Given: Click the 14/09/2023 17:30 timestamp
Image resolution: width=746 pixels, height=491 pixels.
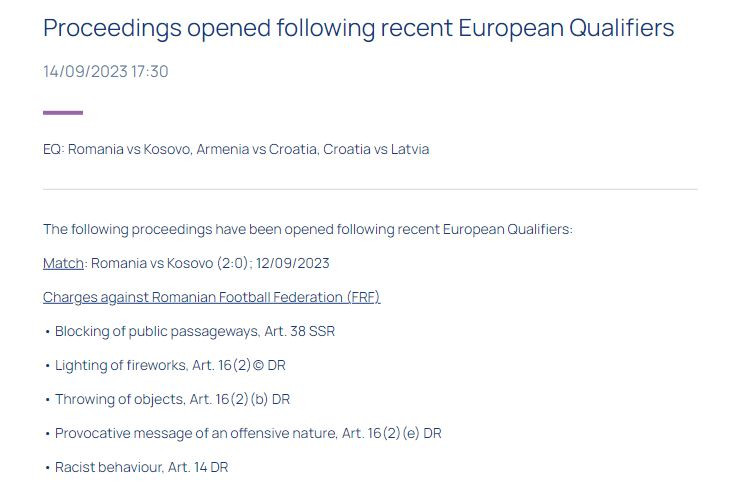Looking at the screenshot, I should [106, 71].
